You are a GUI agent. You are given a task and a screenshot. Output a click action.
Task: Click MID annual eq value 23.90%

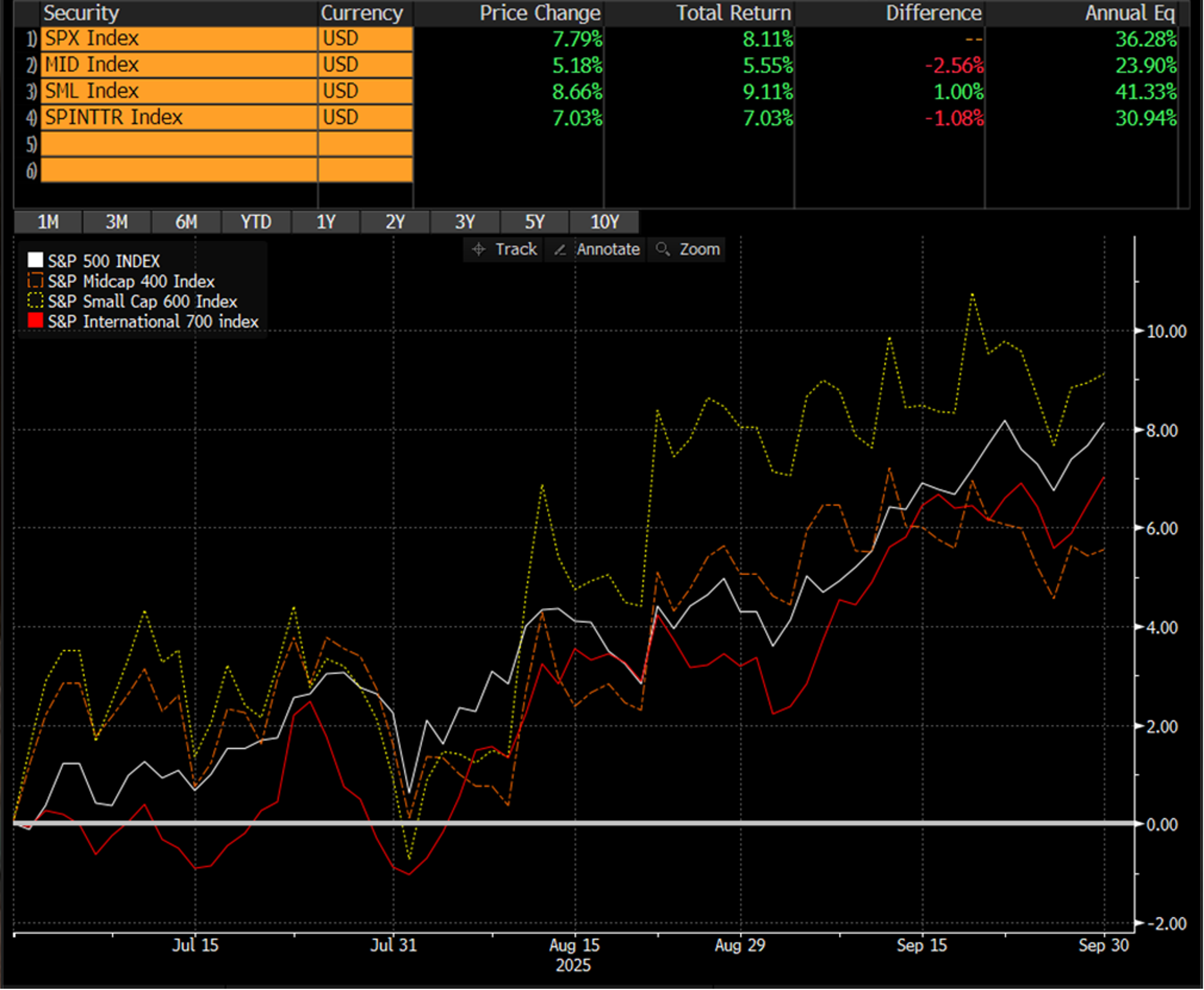pos(1146,65)
